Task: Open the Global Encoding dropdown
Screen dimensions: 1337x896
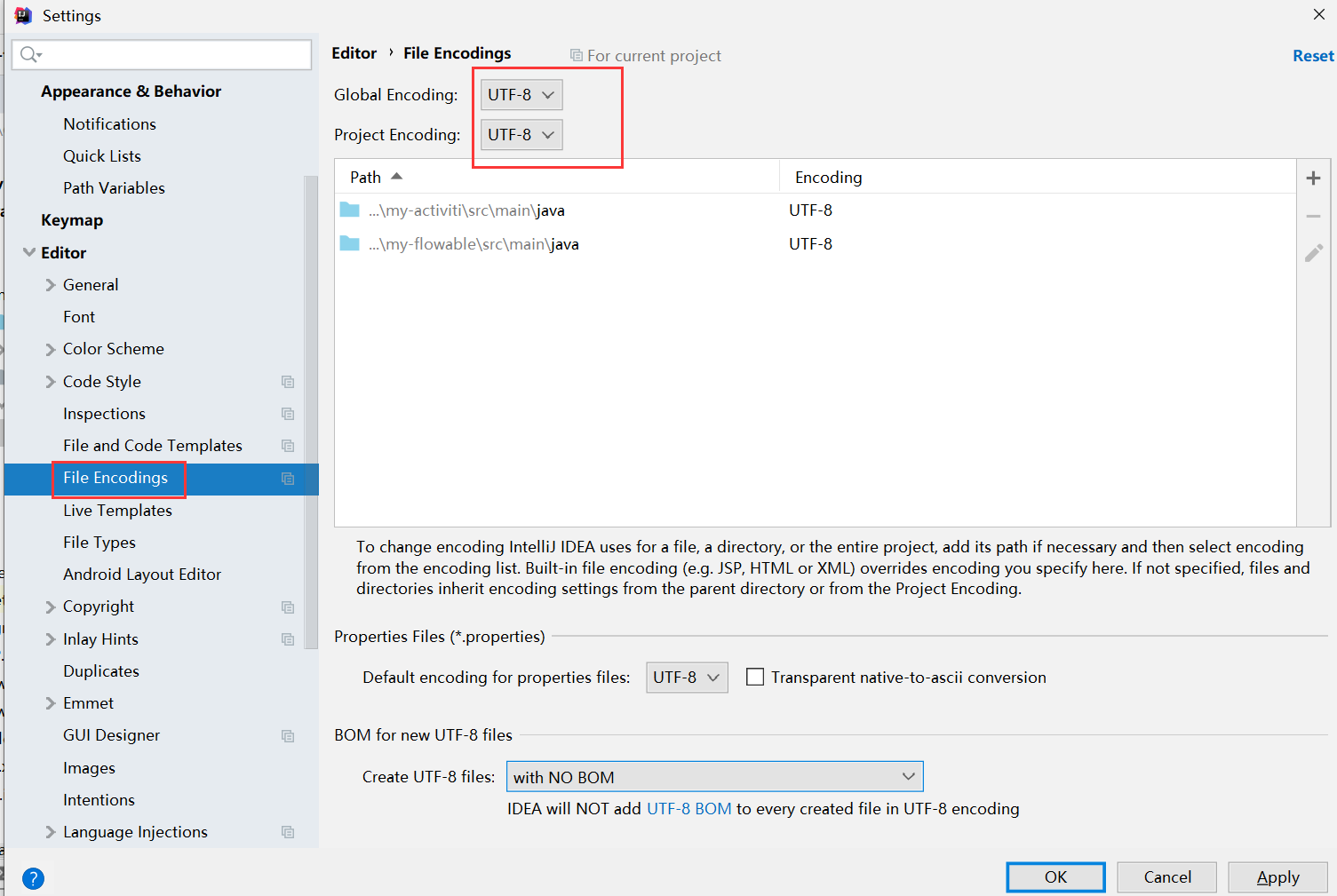Action: click(521, 95)
